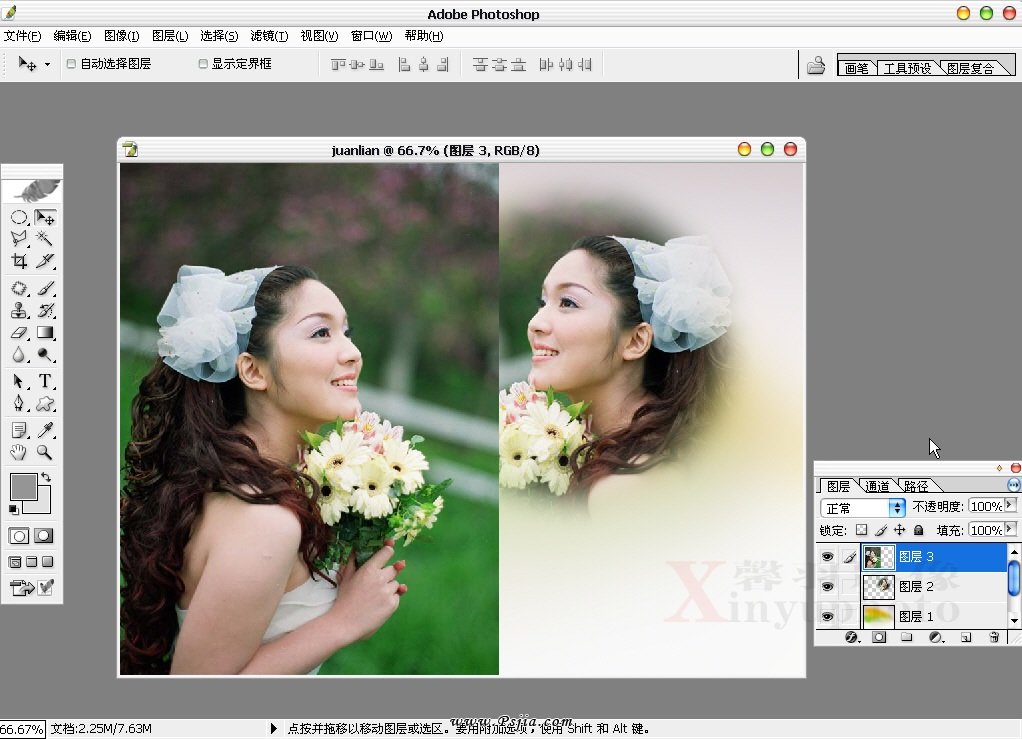Enable the 自动选择图层 checkbox
This screenshot has height=739, width=1022.
71,64
